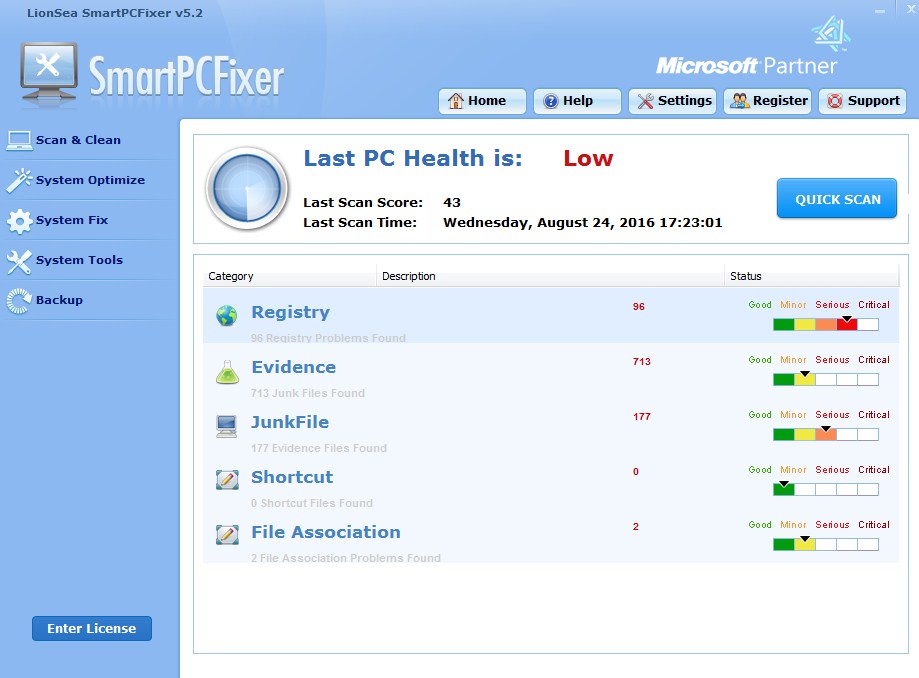The height and width of the screenshot is (678, 919).
Task: Click the Evidence severity status bar
Action: pos(826,379)
